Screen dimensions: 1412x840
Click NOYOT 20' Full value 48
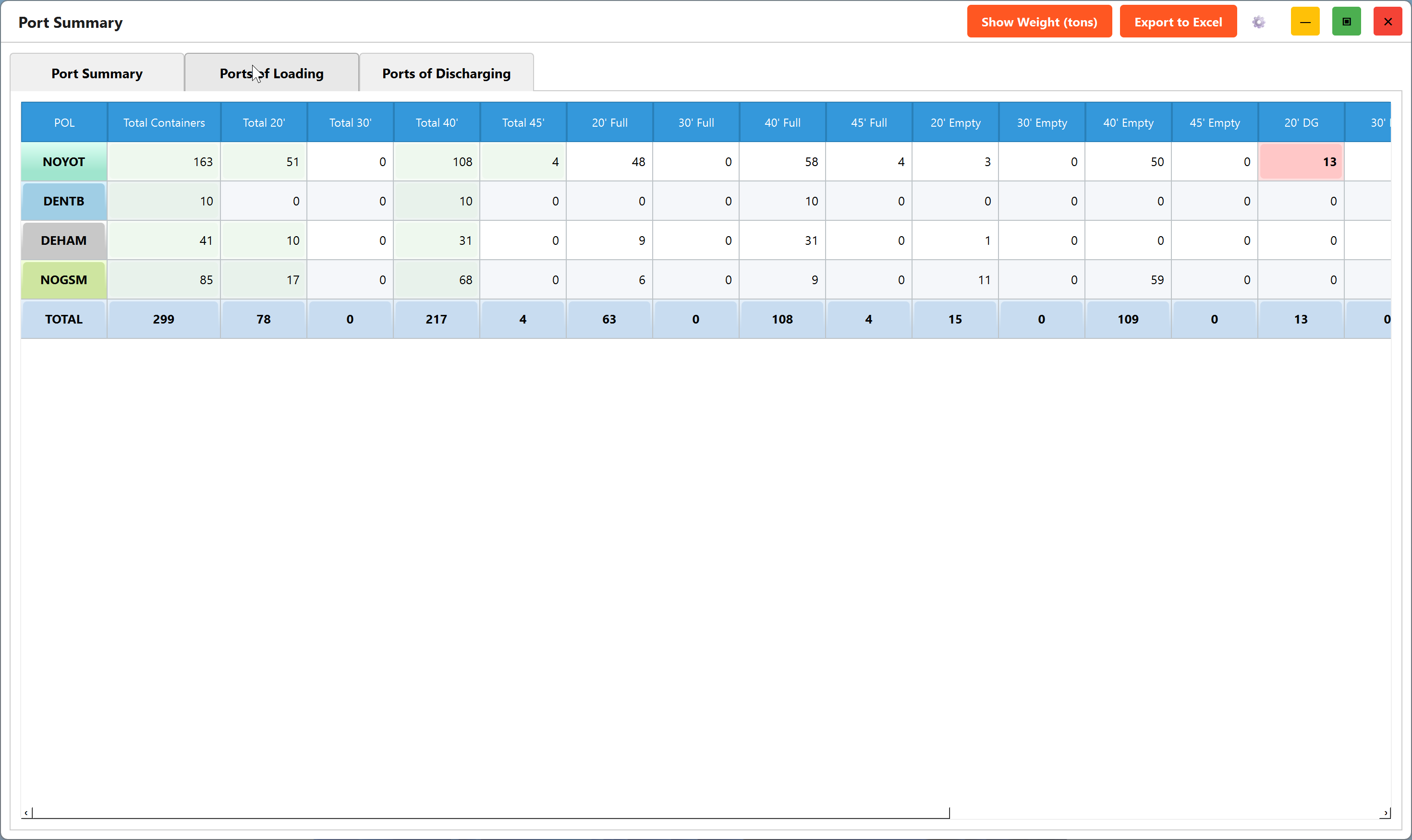pos(609,161)
